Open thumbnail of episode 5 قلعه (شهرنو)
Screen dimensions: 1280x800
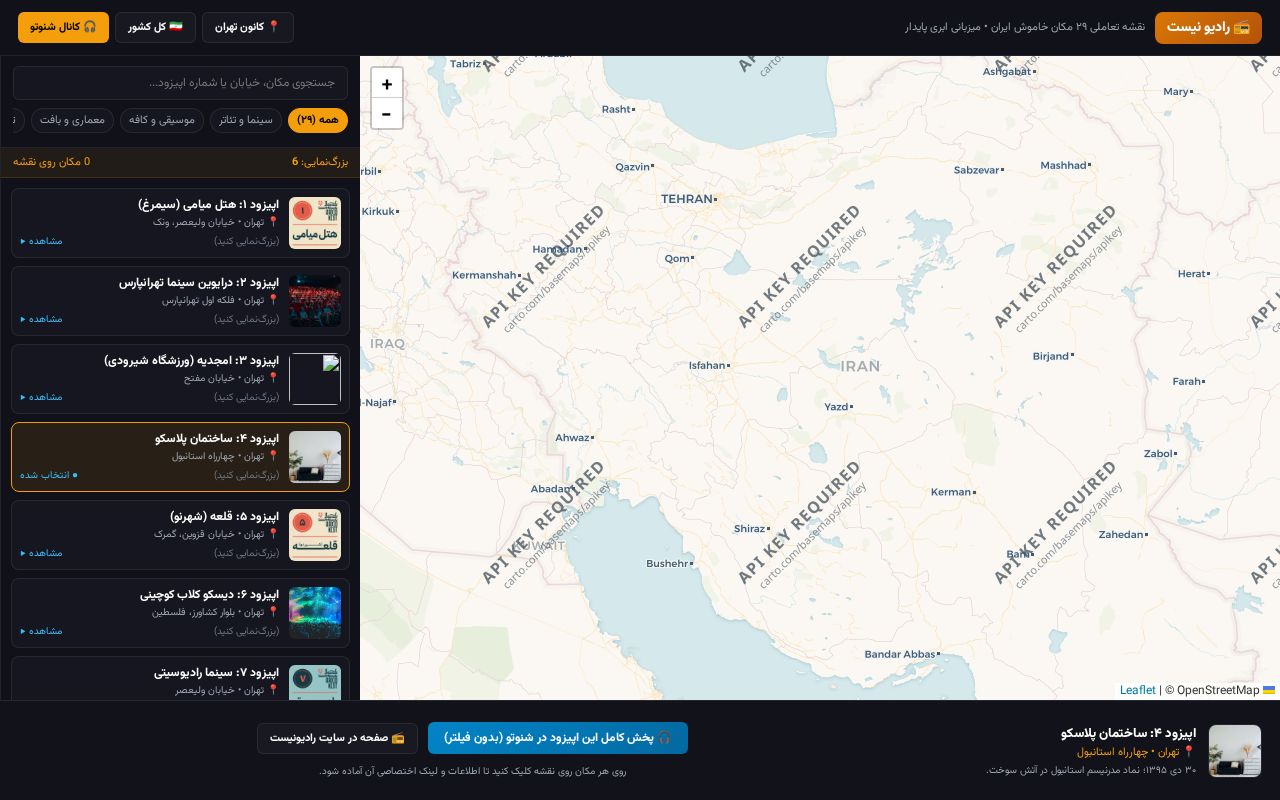[x=315, y=535]
